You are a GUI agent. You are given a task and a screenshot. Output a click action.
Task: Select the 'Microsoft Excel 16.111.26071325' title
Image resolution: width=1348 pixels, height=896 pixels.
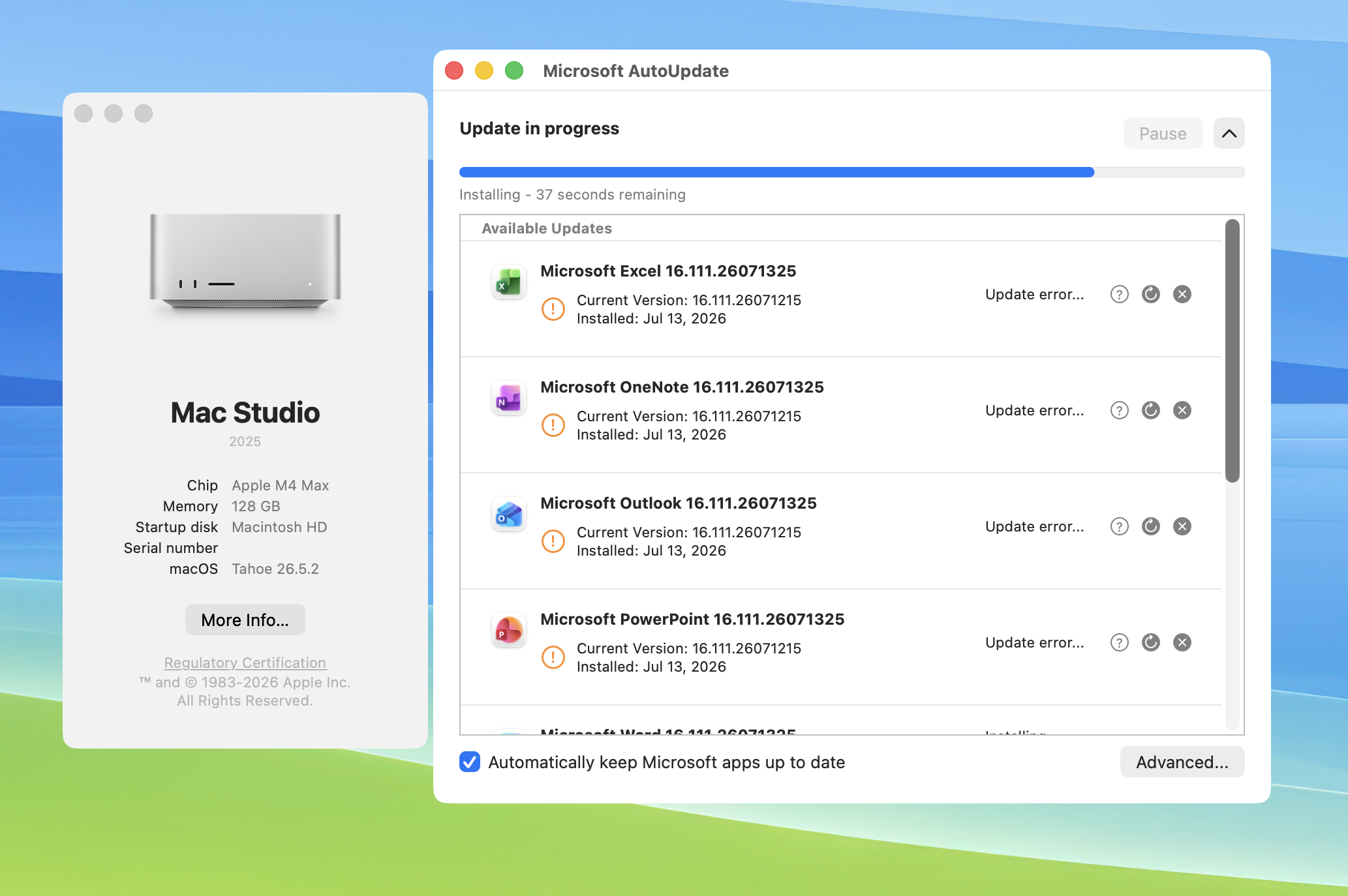(x=668, y=271)
